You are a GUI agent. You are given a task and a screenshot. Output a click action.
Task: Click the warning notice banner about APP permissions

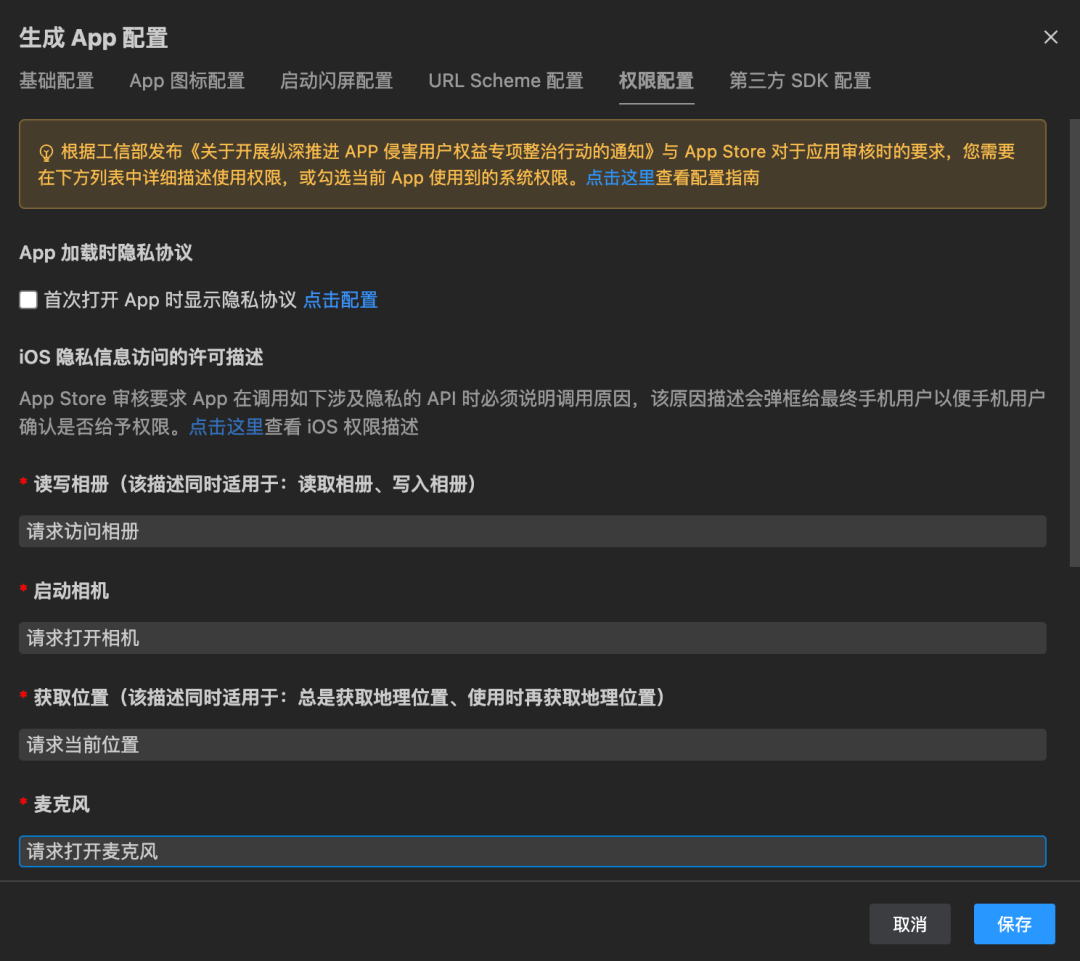point(532,164)
